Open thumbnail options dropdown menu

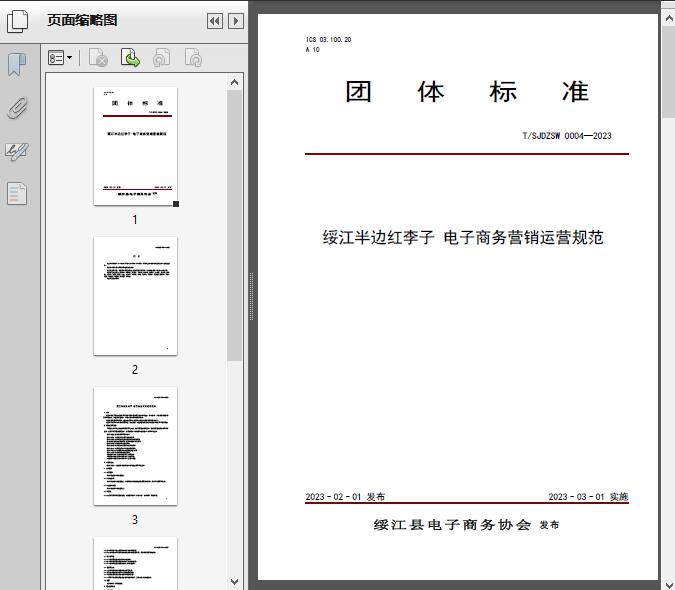[60, 58]
